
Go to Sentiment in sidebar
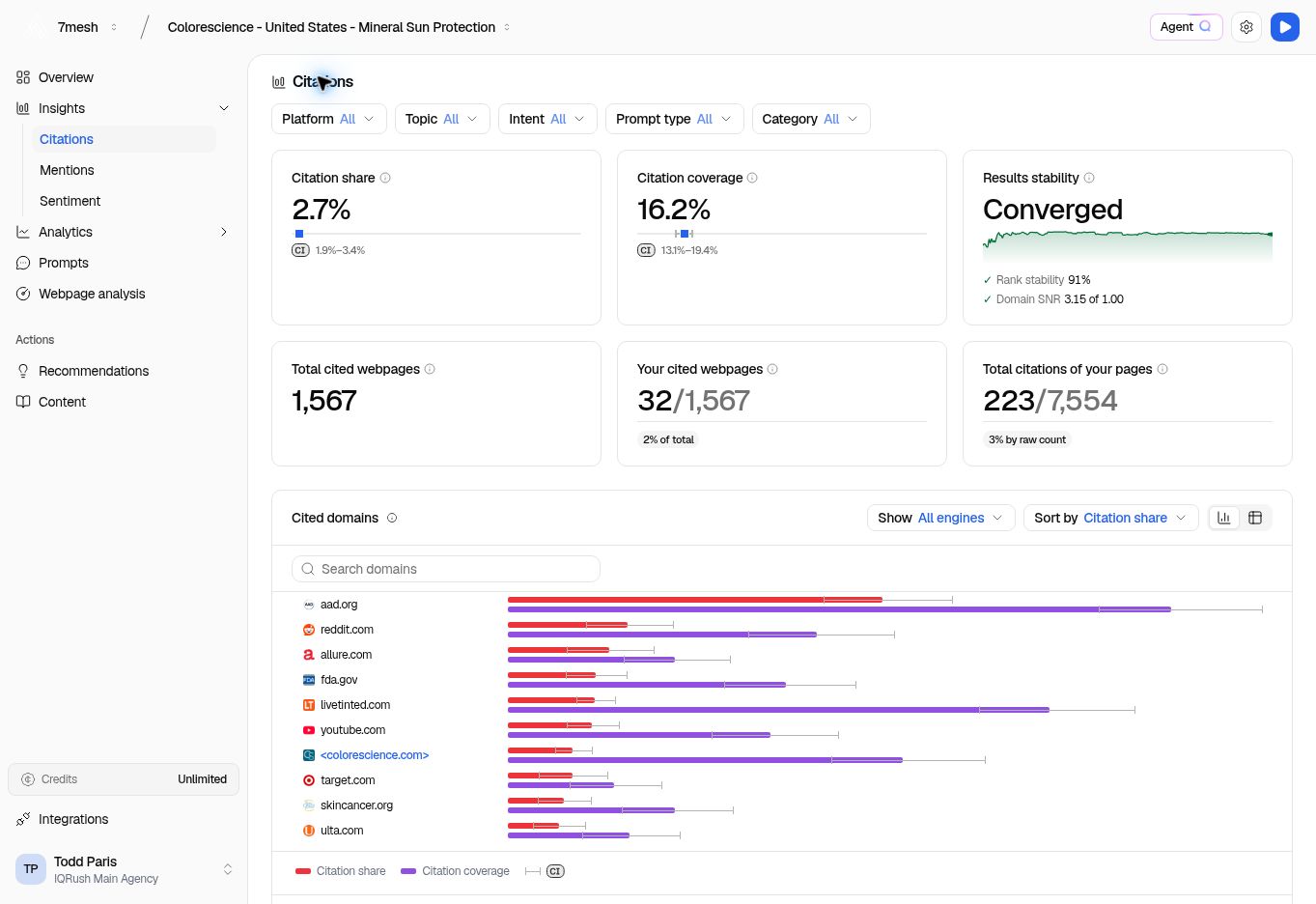pos(70,201)
